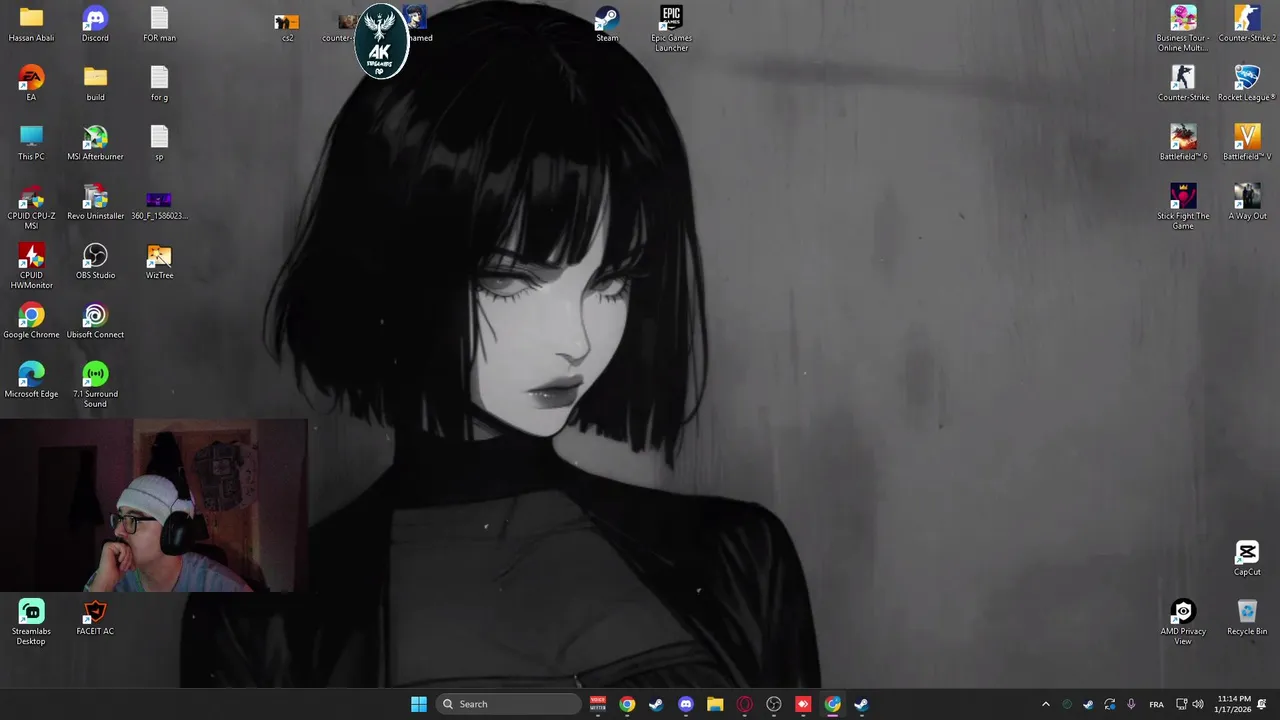The image size is (1280, 720).
Task: Open the red AnyDesk-style taskbar app
Action: (x=803, y=704)
